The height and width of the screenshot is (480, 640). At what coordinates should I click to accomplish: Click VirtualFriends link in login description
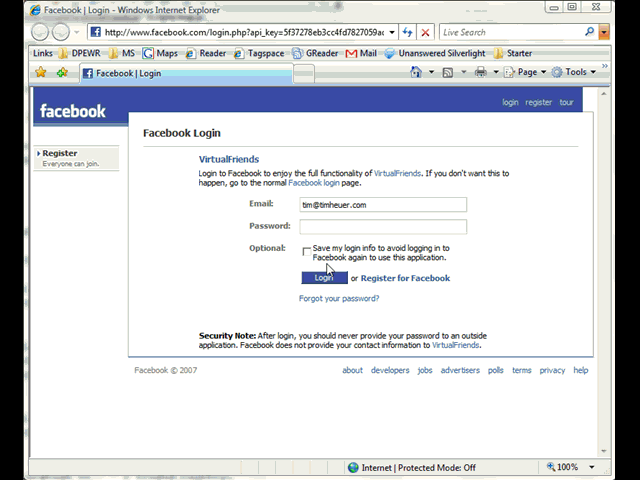397,173
